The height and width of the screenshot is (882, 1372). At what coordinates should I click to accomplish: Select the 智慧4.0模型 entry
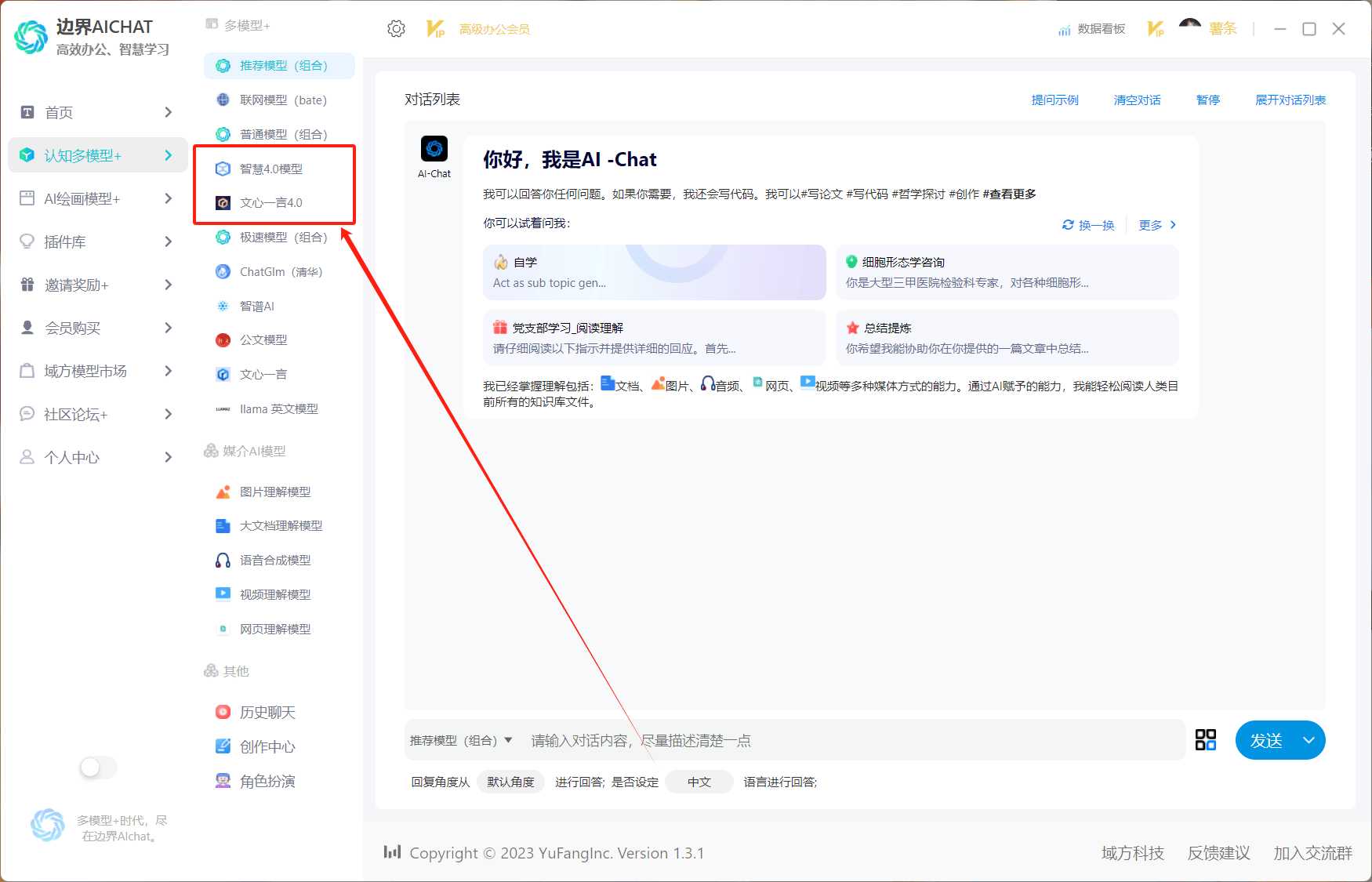(270, 169)
